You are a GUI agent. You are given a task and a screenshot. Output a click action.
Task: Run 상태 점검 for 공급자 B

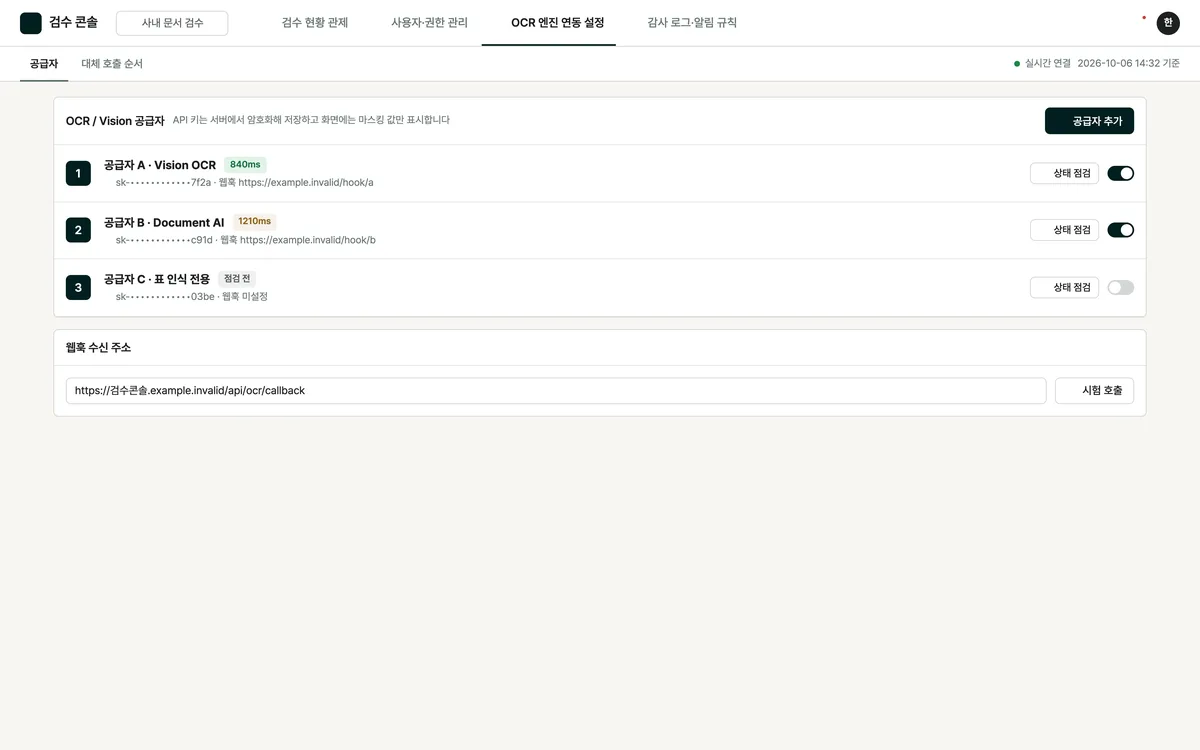point(1064,230)
